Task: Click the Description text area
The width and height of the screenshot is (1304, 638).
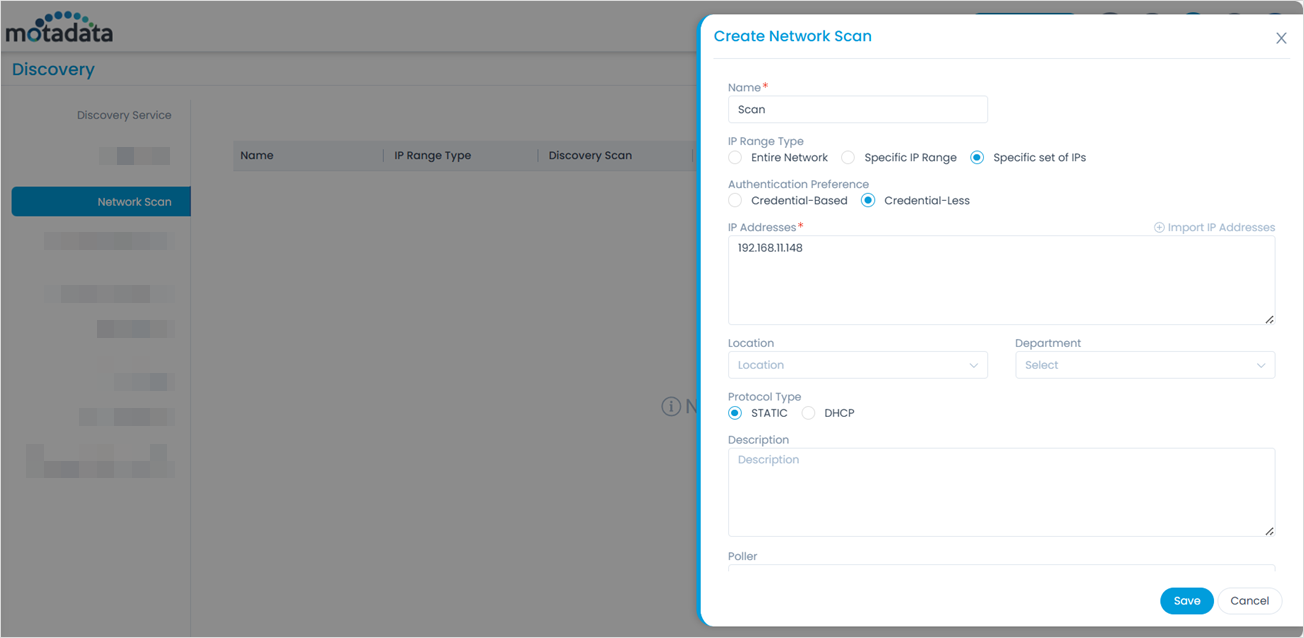Action: coord(1000,492)
